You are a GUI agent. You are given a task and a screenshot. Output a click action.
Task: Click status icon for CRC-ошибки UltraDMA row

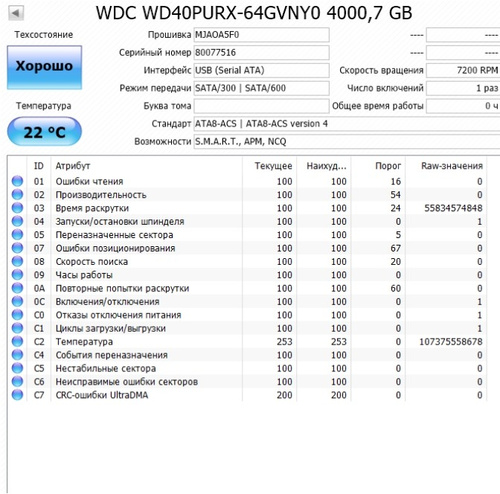point(17,395)
